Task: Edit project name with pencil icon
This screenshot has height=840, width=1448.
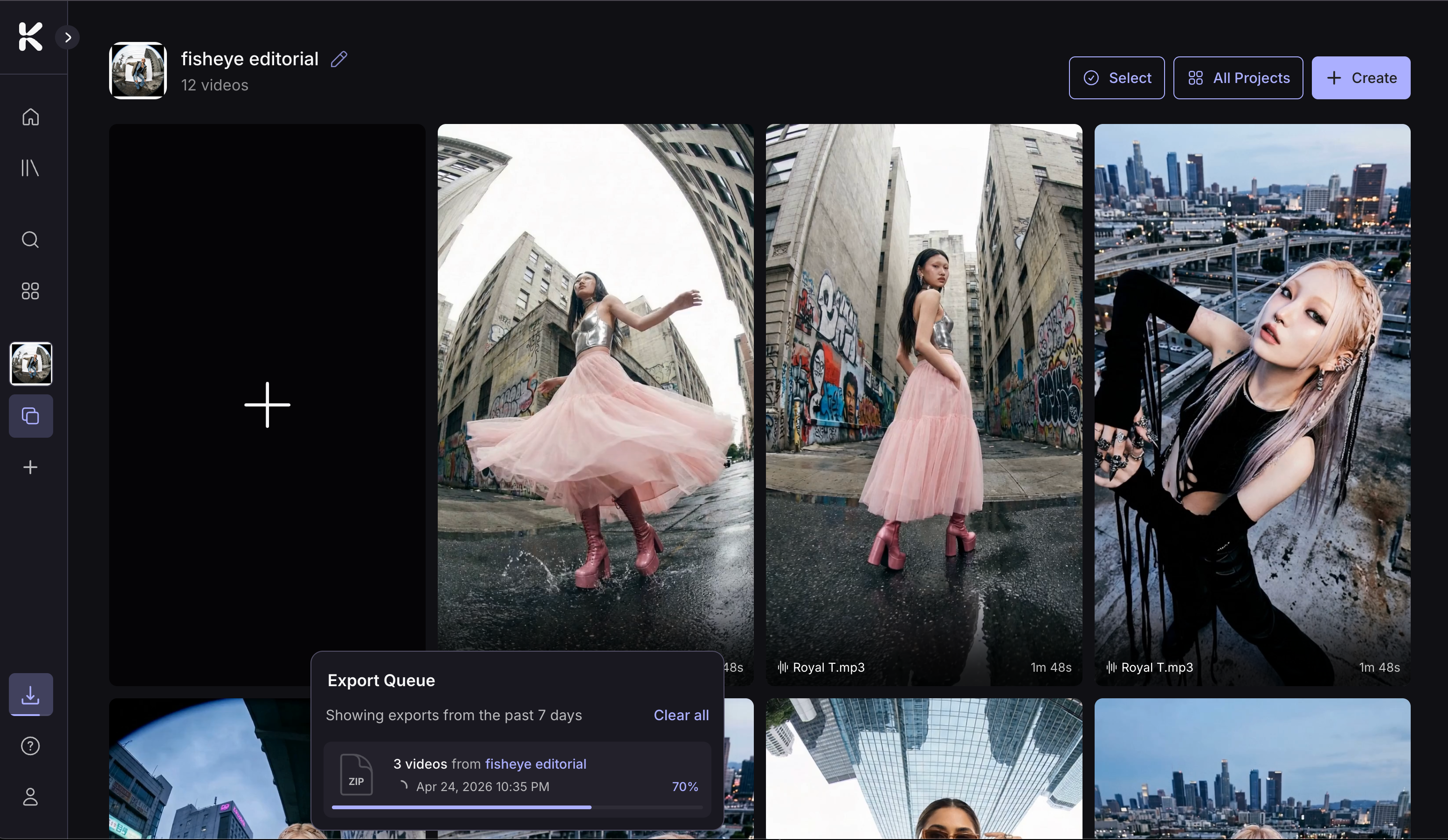Action: pos(339,59)
